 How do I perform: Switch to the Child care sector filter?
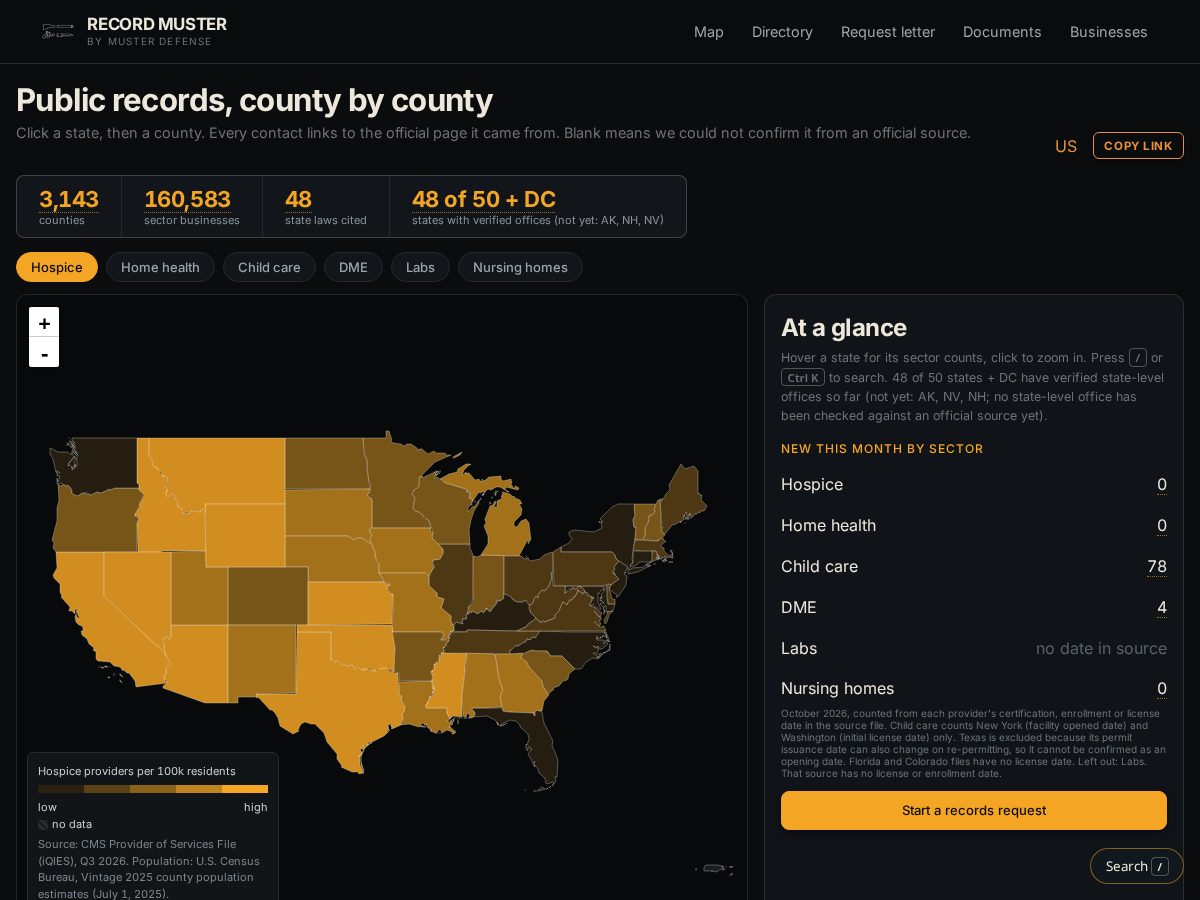(x=269, y=267)
